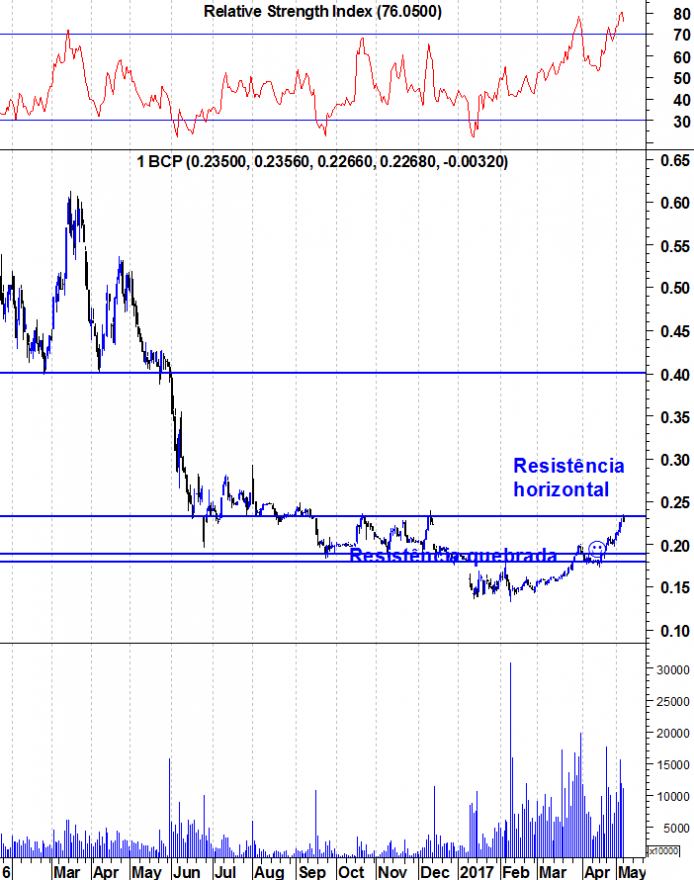Click the 2017 year label
Viewport: 694px width, 880px height.
pos(476,872)
